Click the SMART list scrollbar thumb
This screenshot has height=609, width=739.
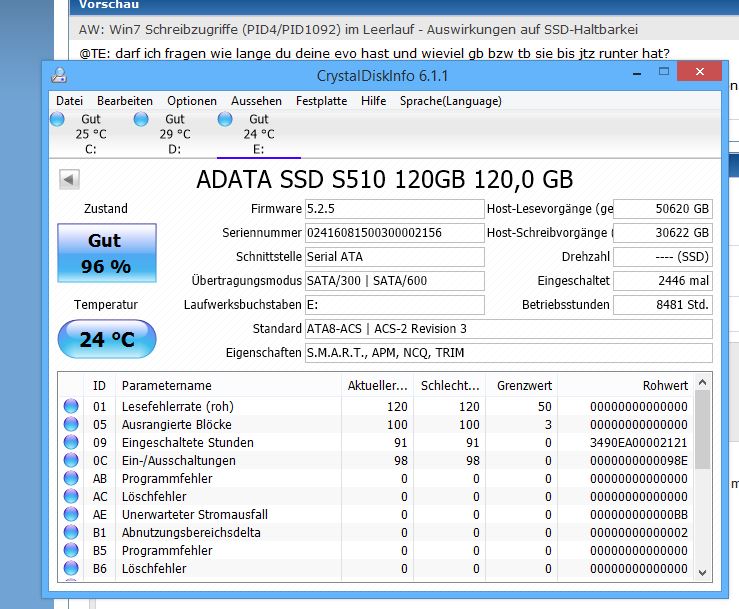point(702,430)
